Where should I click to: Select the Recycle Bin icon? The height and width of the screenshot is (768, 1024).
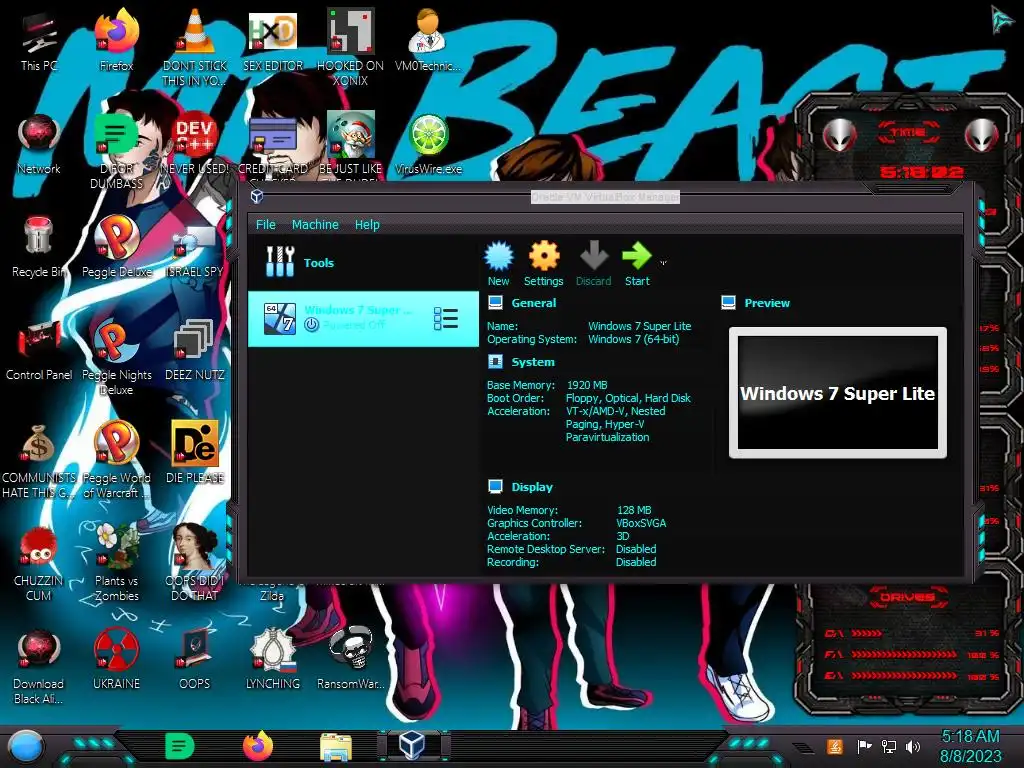[38, 236]
